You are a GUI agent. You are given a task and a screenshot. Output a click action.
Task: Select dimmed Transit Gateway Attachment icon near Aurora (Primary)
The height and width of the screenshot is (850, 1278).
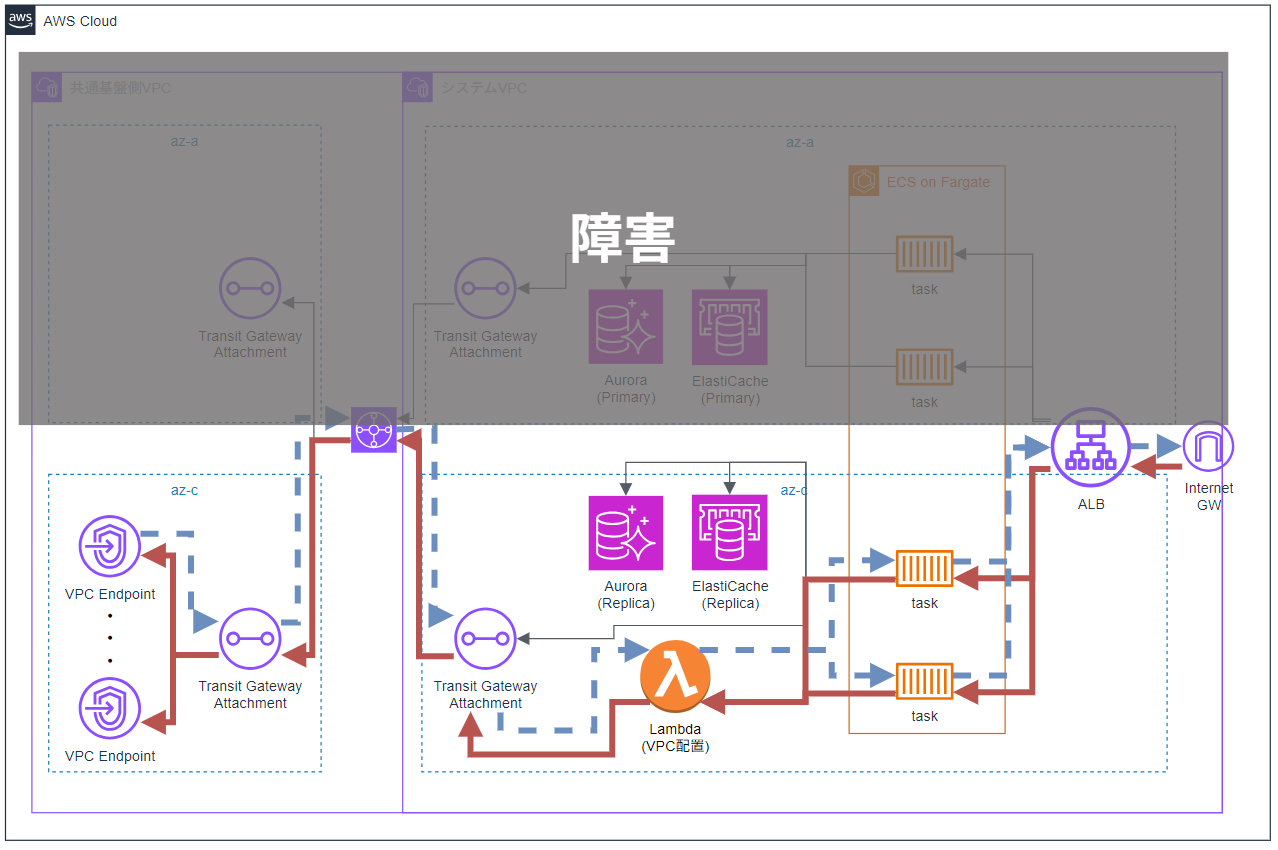tap(486, 288)
